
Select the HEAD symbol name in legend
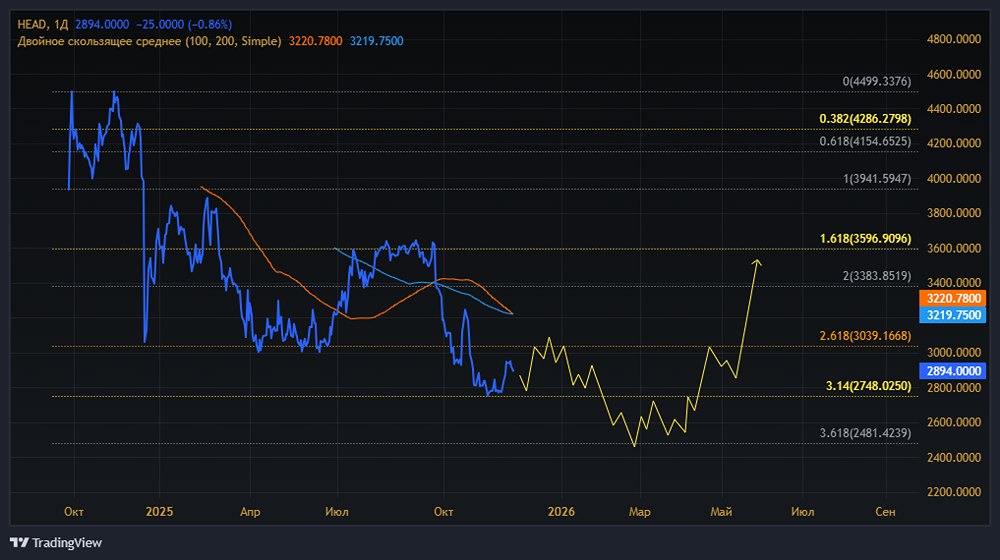coord(33,20)
